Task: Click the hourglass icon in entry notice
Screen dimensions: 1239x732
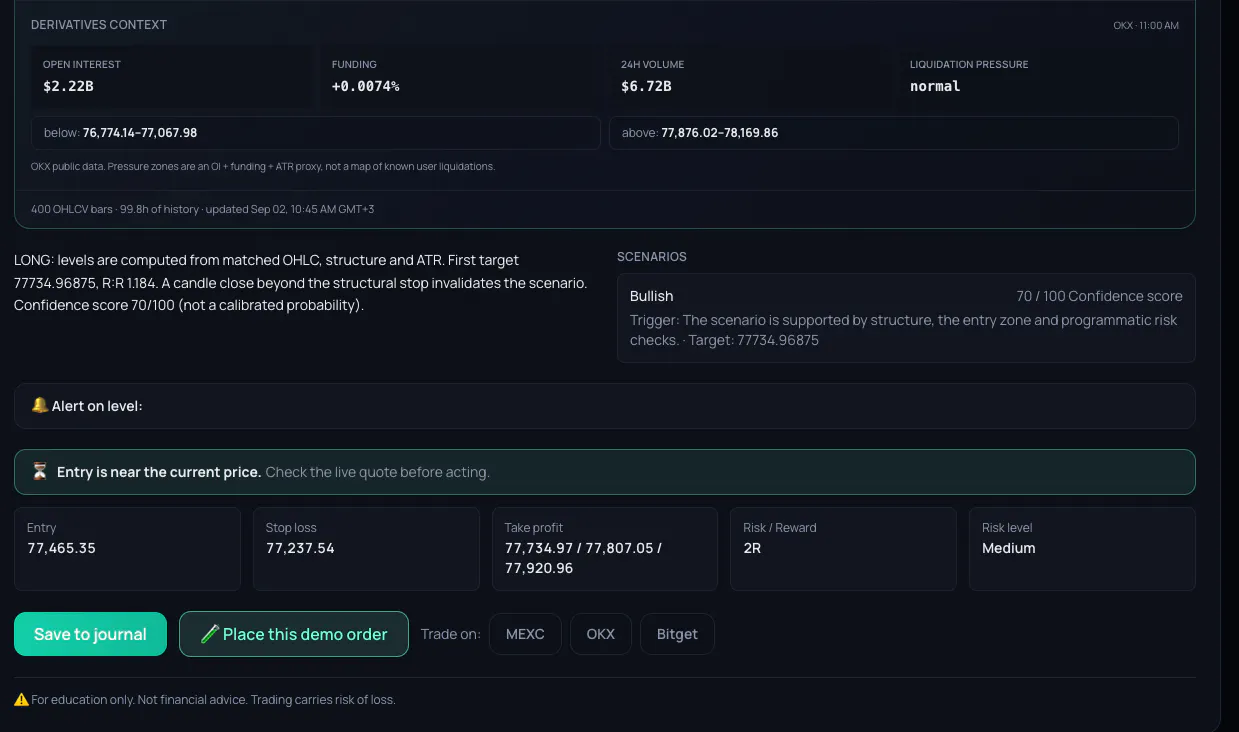Action: (x=40, y=472)
